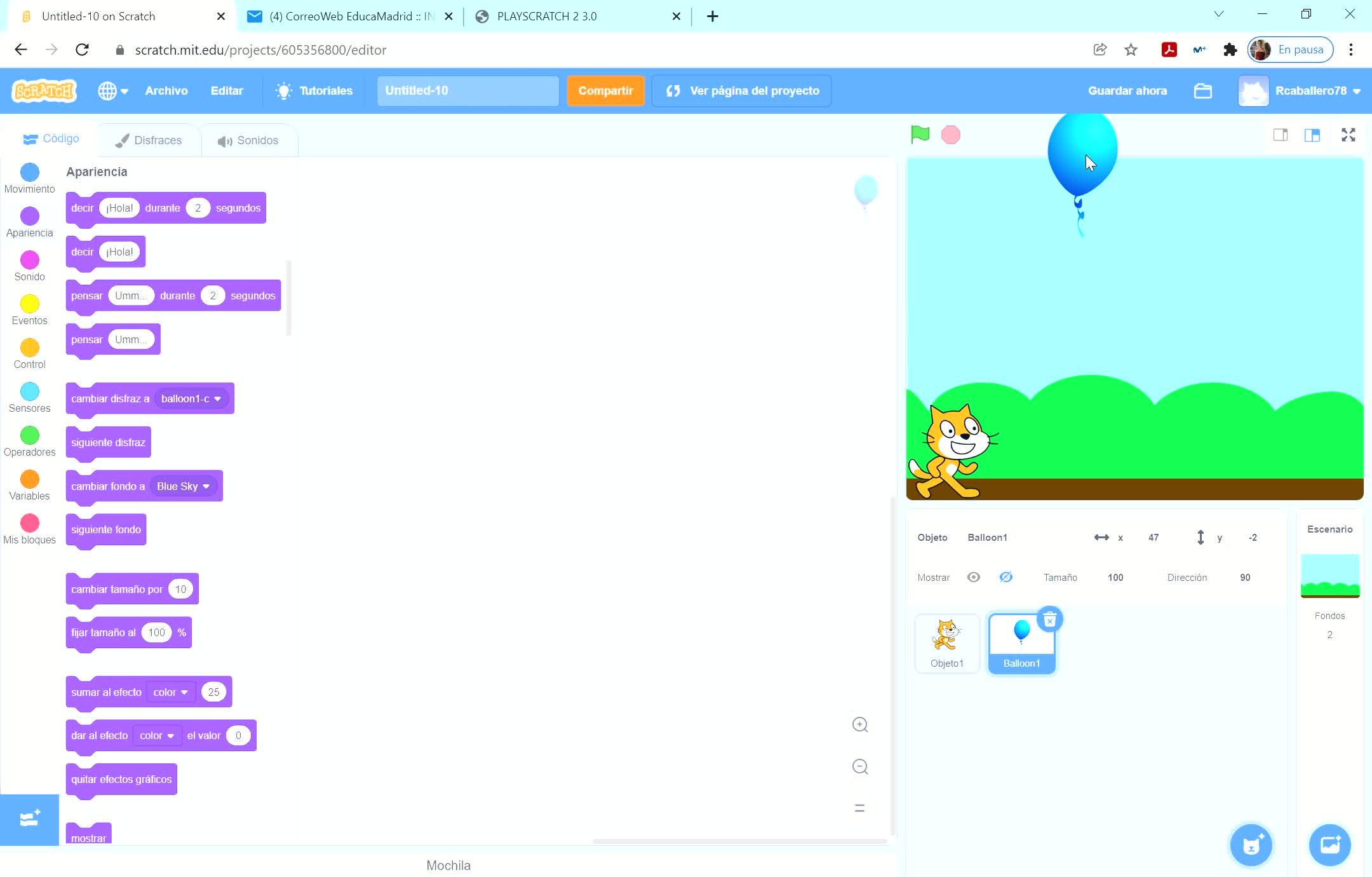Expand the balloon1-c costume dropdown
The width and height of the screenshot is (1372, 877).
(x=217, y=398)
